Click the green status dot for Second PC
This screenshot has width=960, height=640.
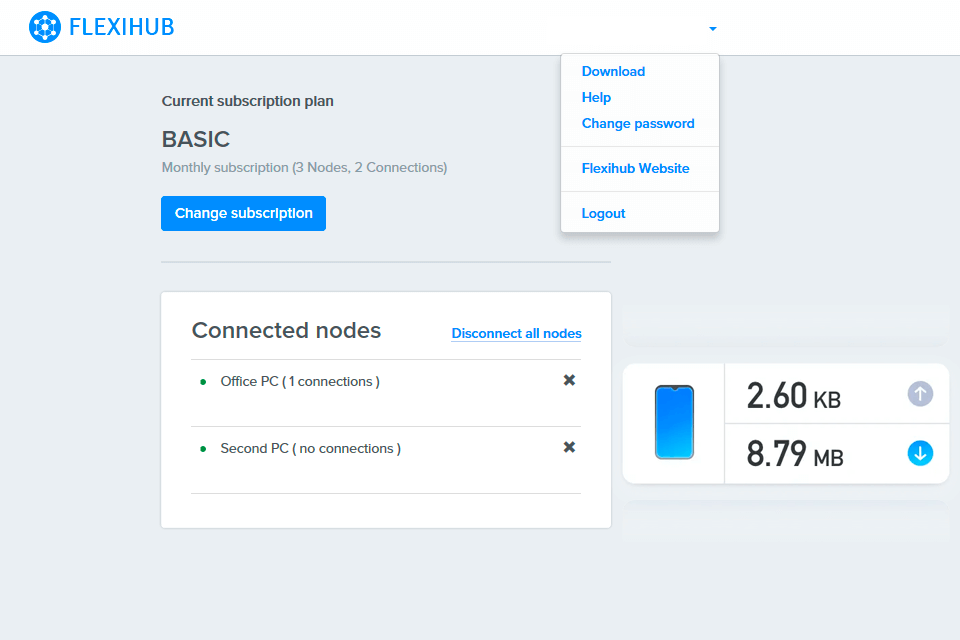(x=203, y=449)
